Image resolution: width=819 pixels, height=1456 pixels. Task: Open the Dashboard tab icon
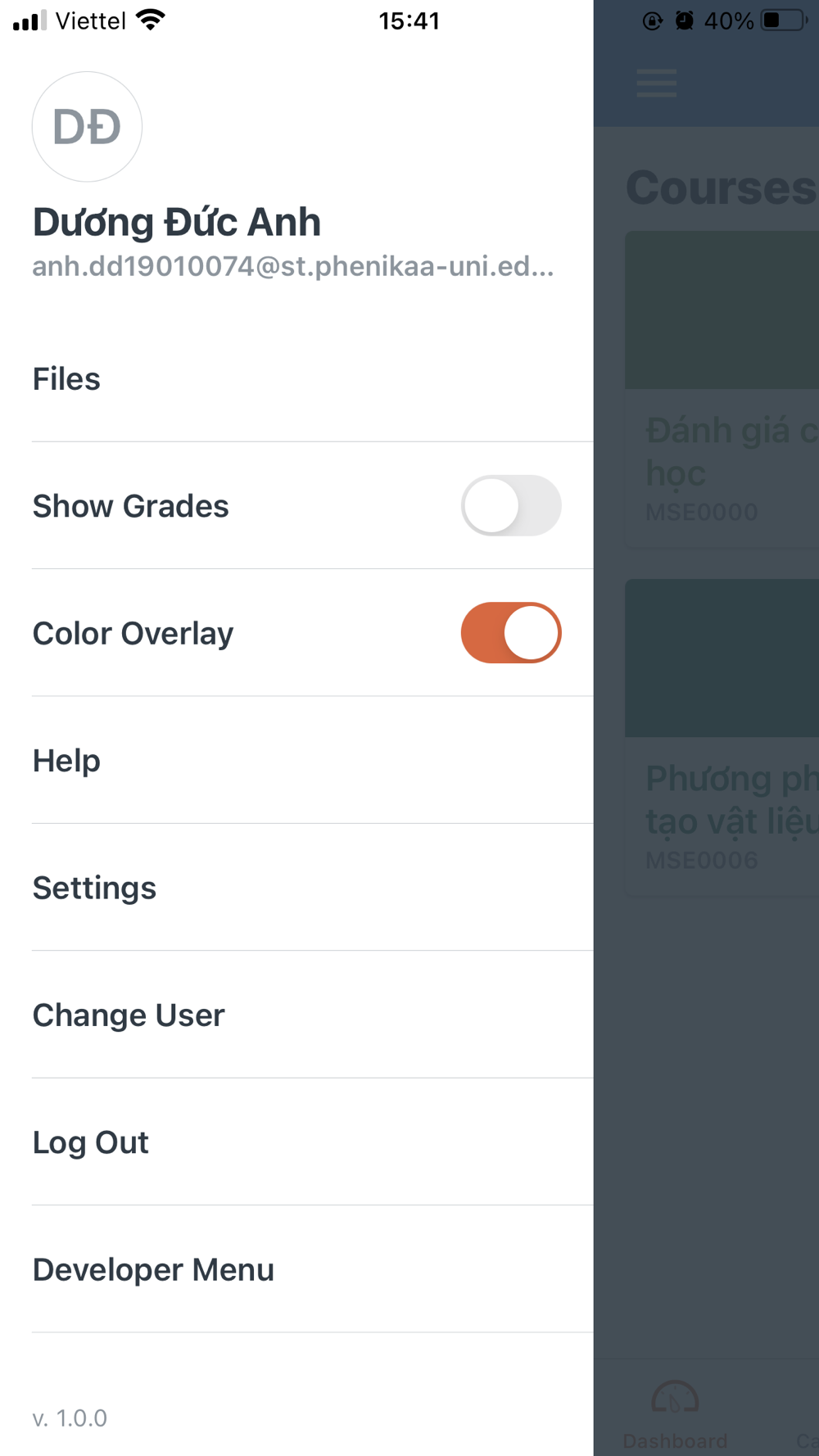675,1399
